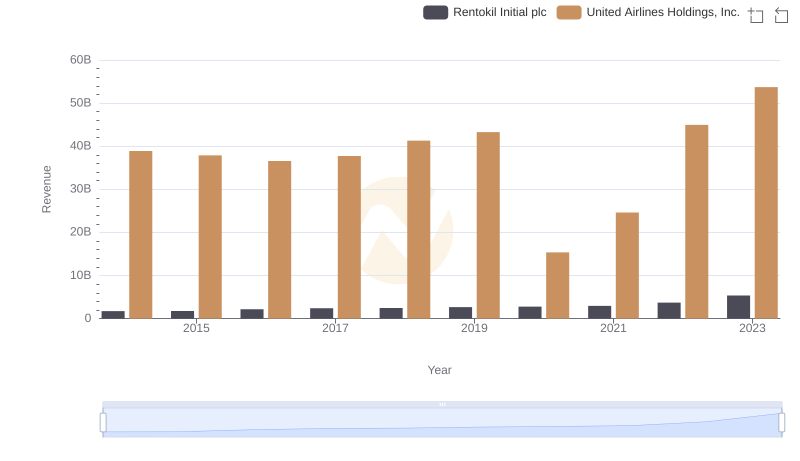Click the United Airlines 2019 bar
This screenshot has height=461, width=800.
[488, 225]
